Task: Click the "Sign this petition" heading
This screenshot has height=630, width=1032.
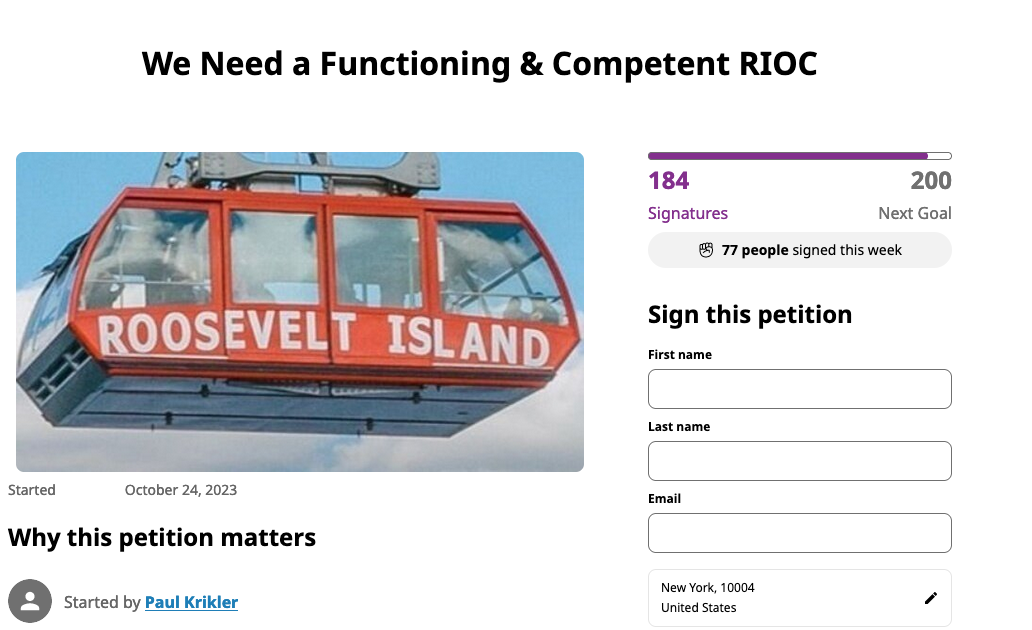Action: [750, 314]
